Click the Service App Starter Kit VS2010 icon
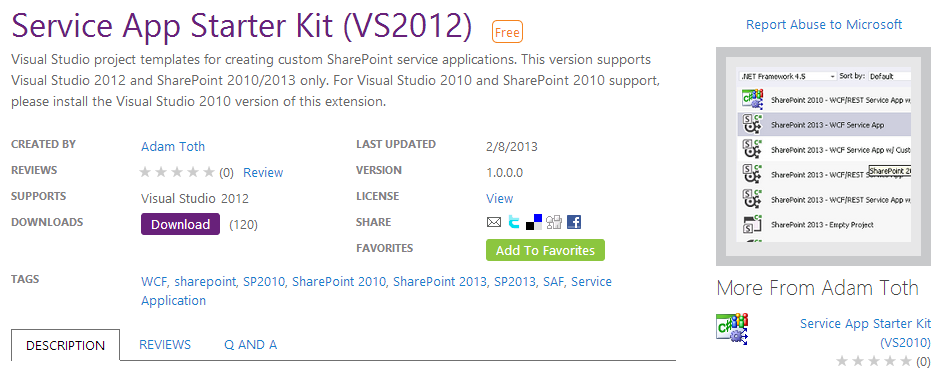The image size is (940, 377). tap(733, 328)
